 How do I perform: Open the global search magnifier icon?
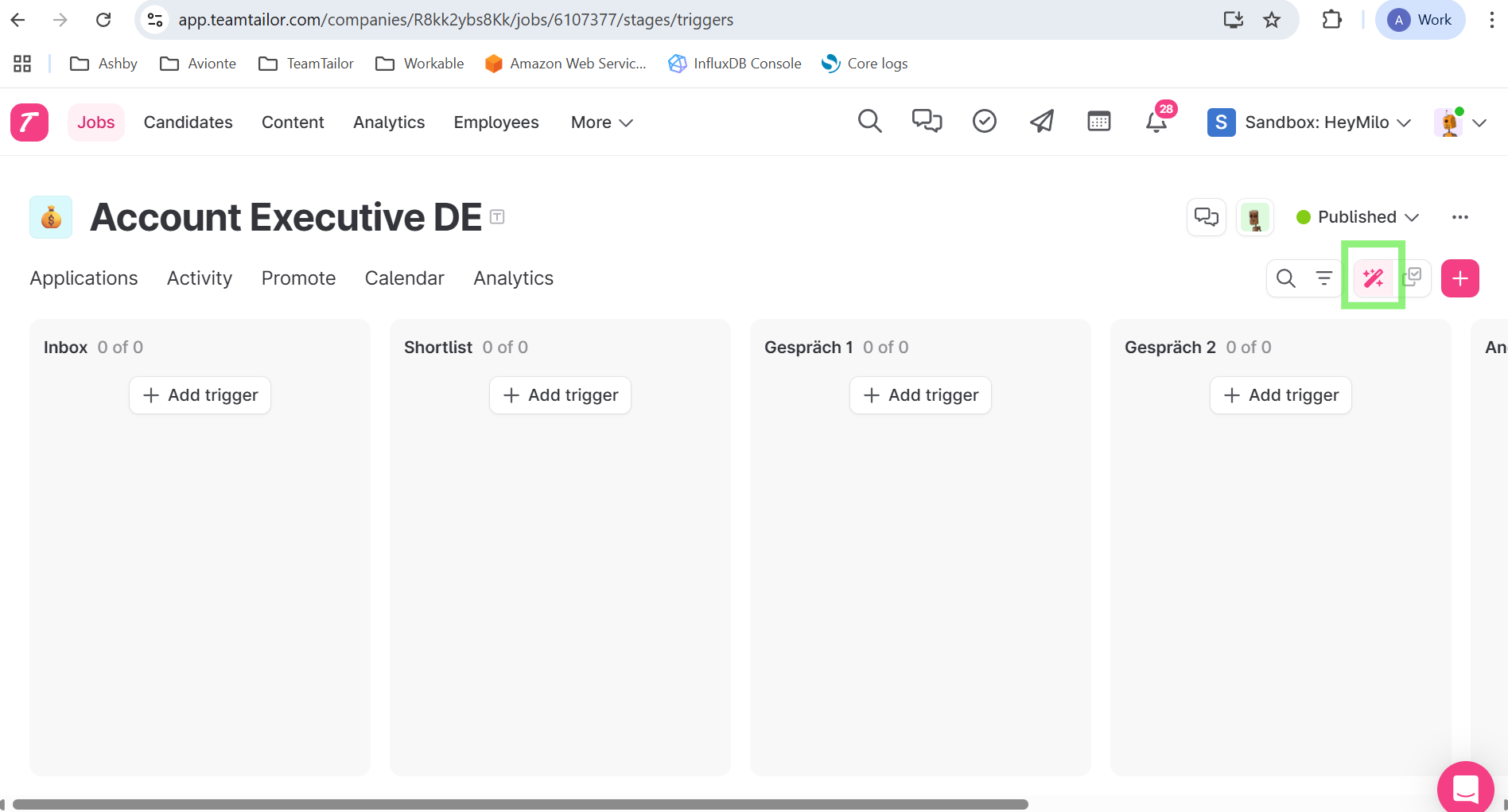pos(869,122)
